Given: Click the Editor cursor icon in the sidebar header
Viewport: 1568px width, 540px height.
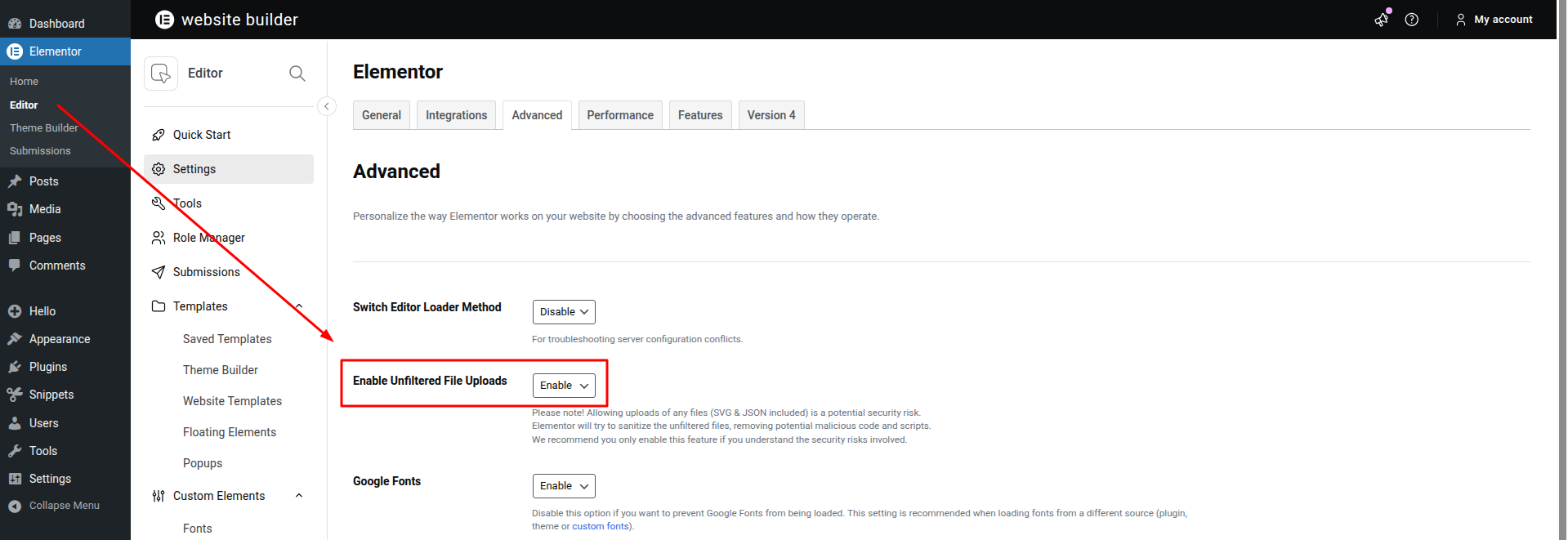Looking at the screenshot, I should 161,74.
